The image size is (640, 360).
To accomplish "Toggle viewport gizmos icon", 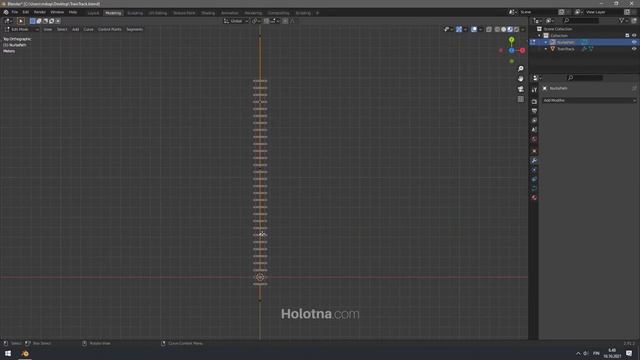I will click(x=459, y=29).
